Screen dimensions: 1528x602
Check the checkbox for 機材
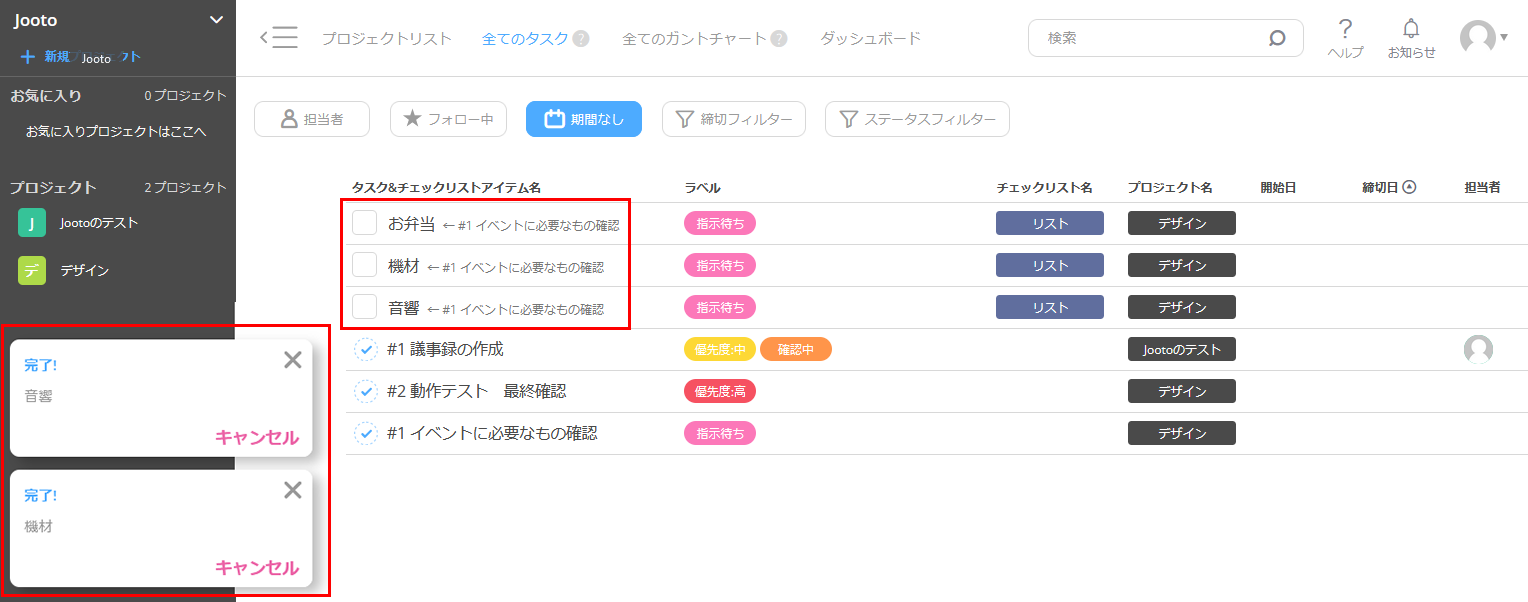pyautogui.click(x=366, y=265)
